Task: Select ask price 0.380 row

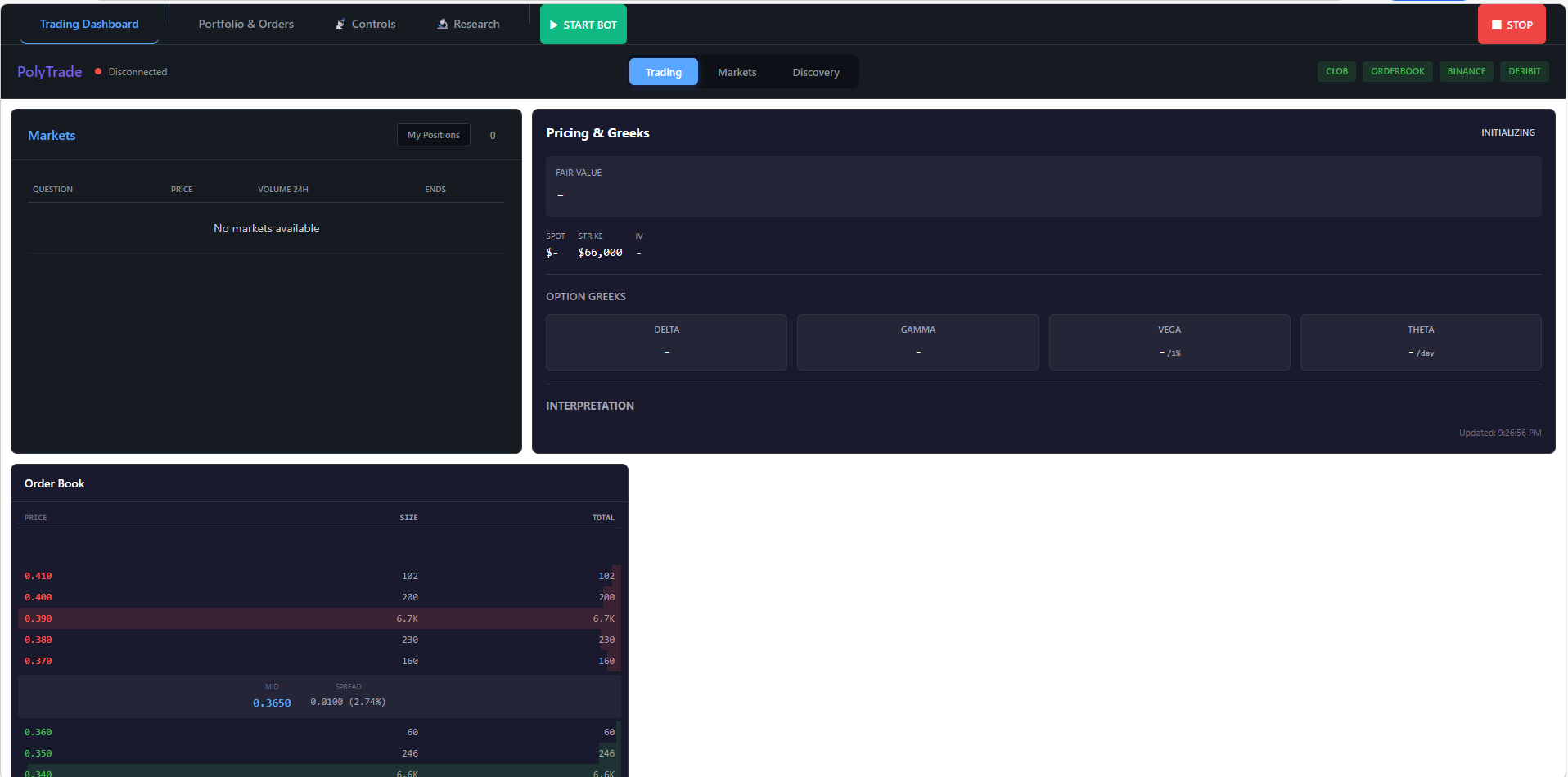Action: [x=319, y=640]
